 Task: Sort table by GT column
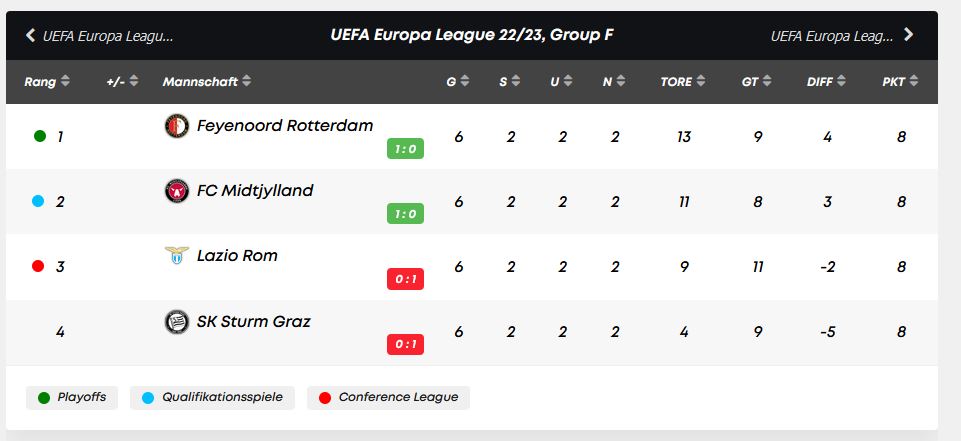[x=756, y=81]
